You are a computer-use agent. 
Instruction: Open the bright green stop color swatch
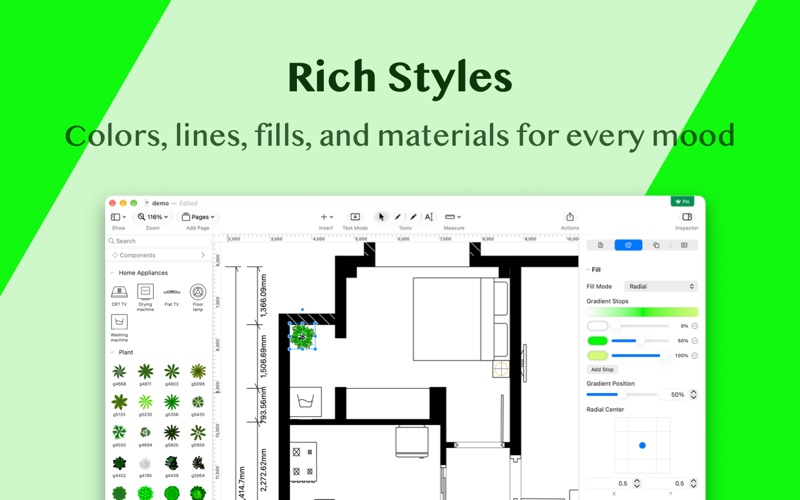(x=597, y=340)
